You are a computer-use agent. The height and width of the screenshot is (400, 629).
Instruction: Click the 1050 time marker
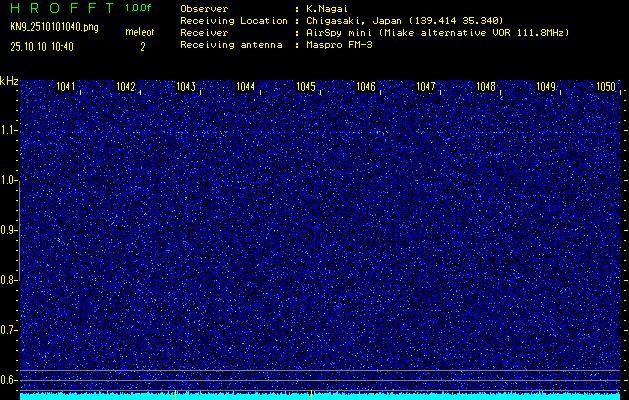tap(606, 87)
